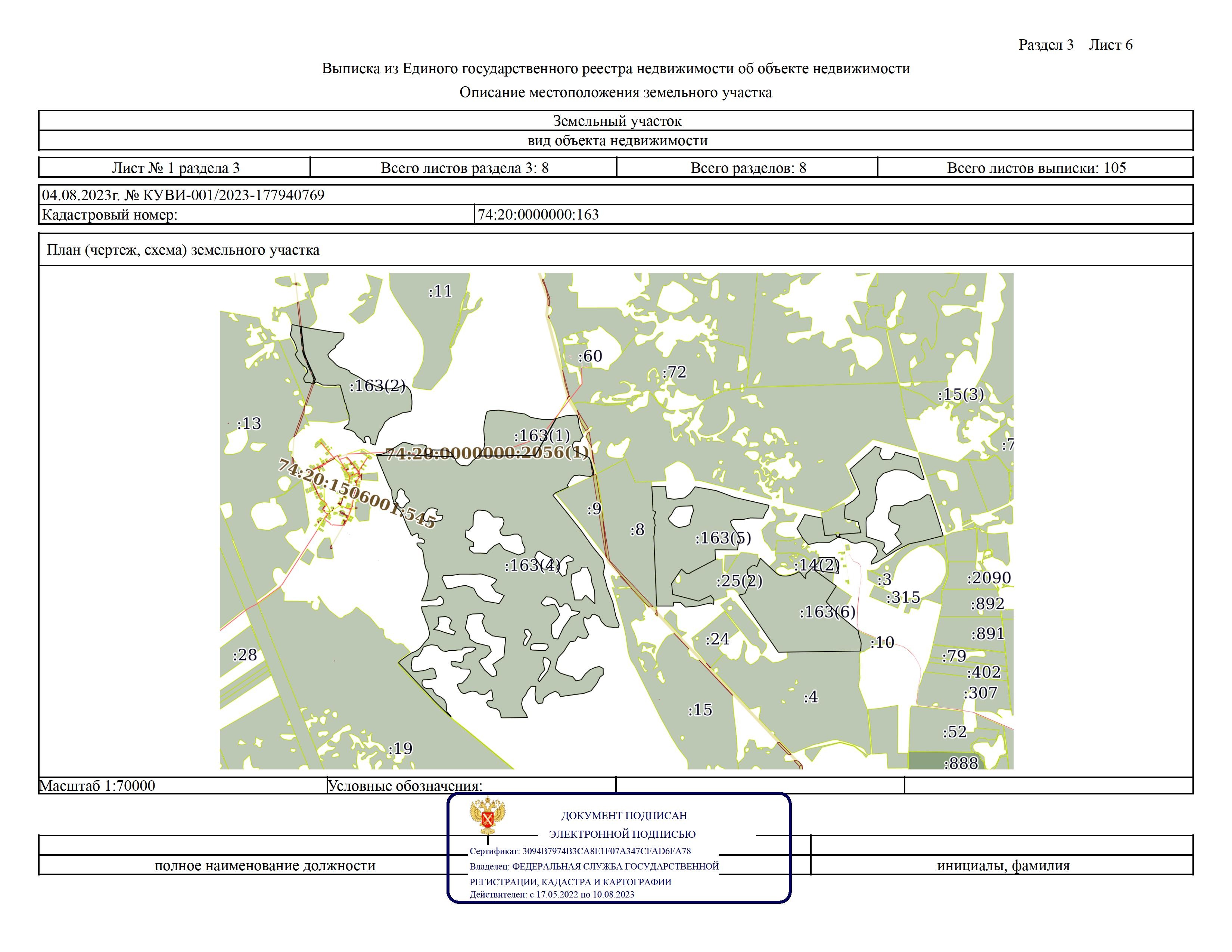Click the 'Описание местоположения земельного участка' subtitle
This screenshot has height=952, width=1232.
615,93
